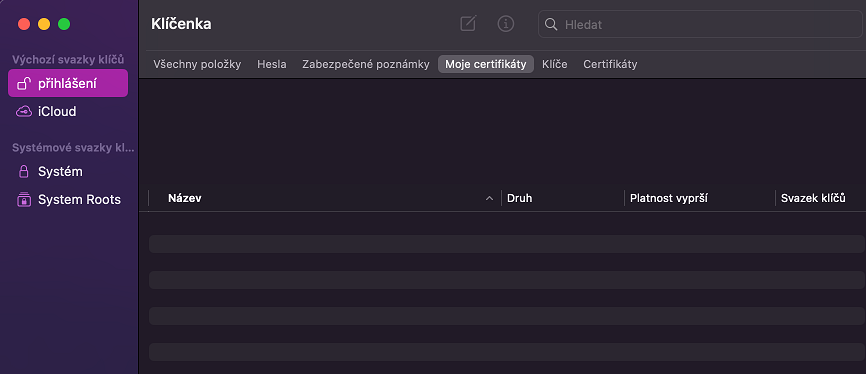This screenshot has height=374, width=866.
Task: Switch to Všechny položky tab
Action: [x=197, y=64]
